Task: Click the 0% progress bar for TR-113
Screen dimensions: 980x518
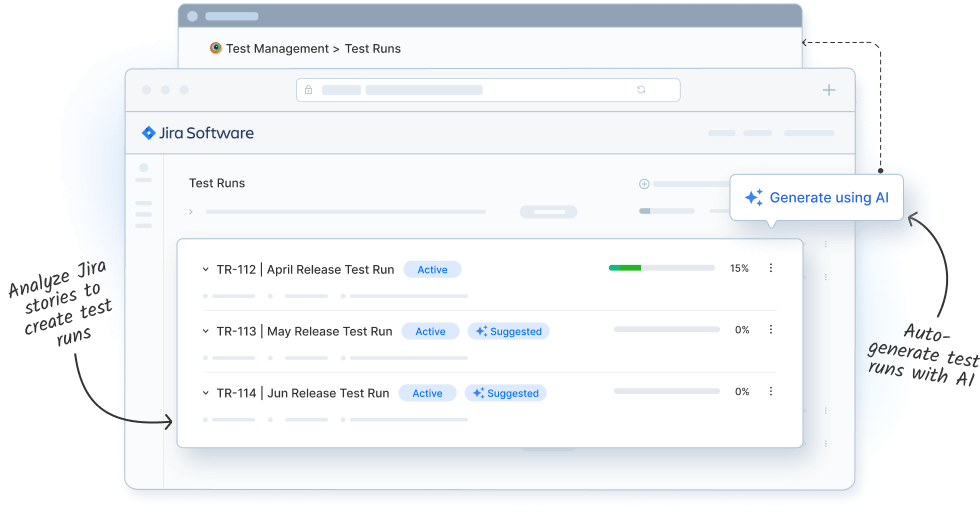Action: coord(667,329)
